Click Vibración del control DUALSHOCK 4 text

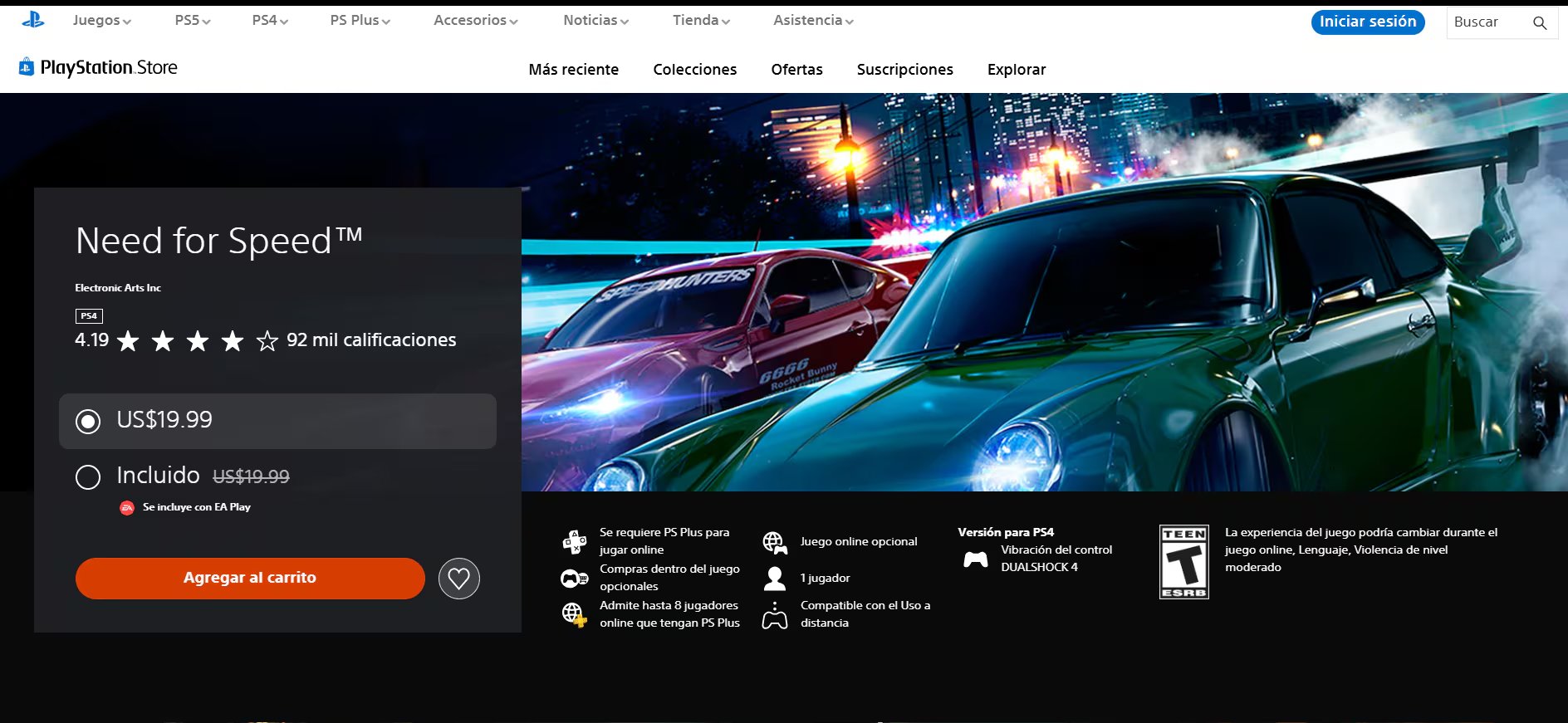click(1056, 559)
